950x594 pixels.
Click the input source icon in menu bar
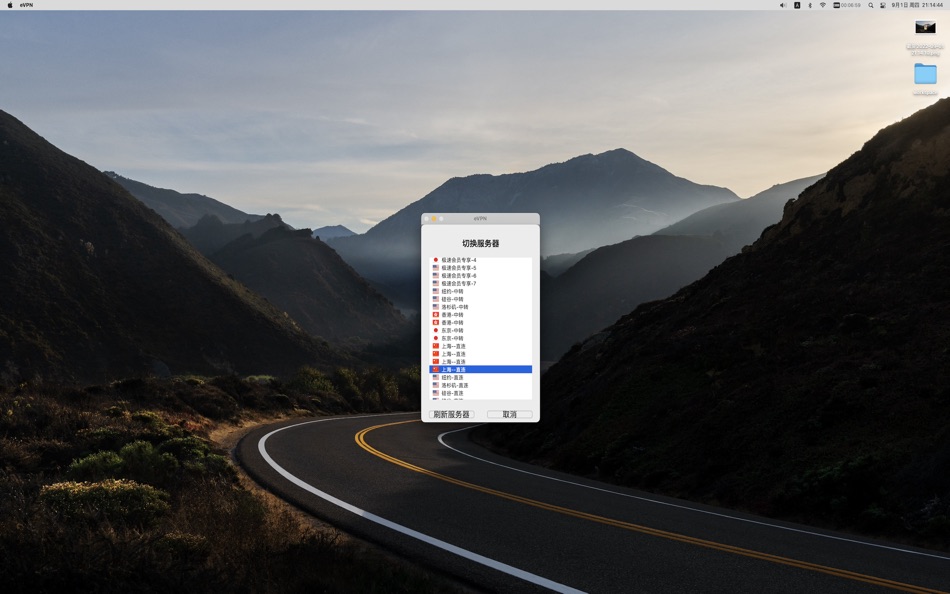tap(796, 5)
